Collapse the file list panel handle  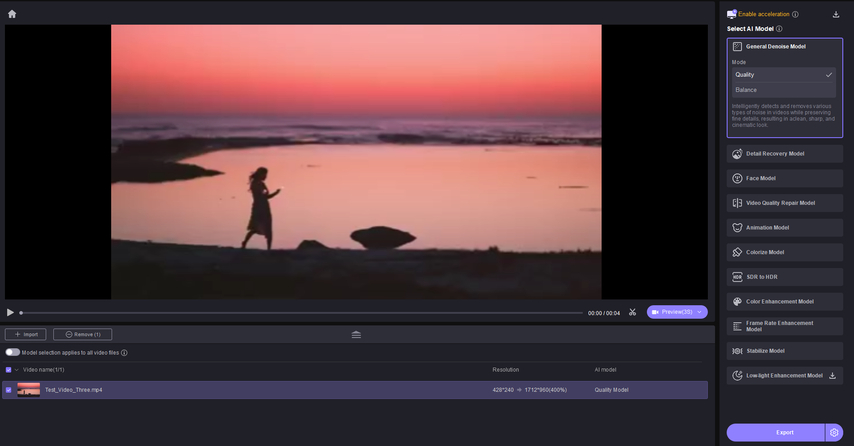[x=356, y=334]
